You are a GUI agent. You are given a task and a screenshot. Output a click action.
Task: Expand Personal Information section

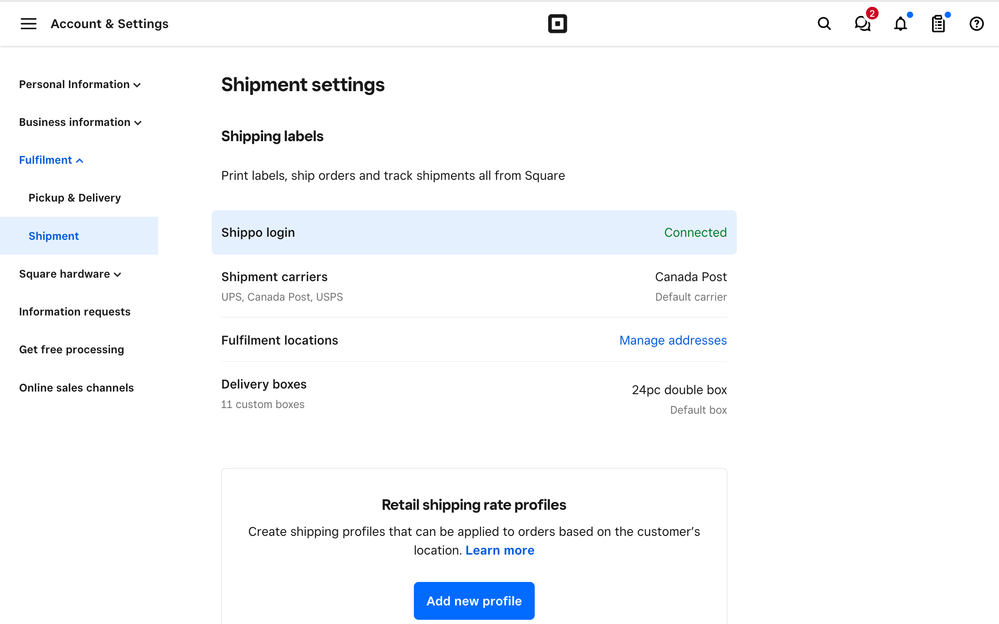pyautogui.click(x=80, y=85)
